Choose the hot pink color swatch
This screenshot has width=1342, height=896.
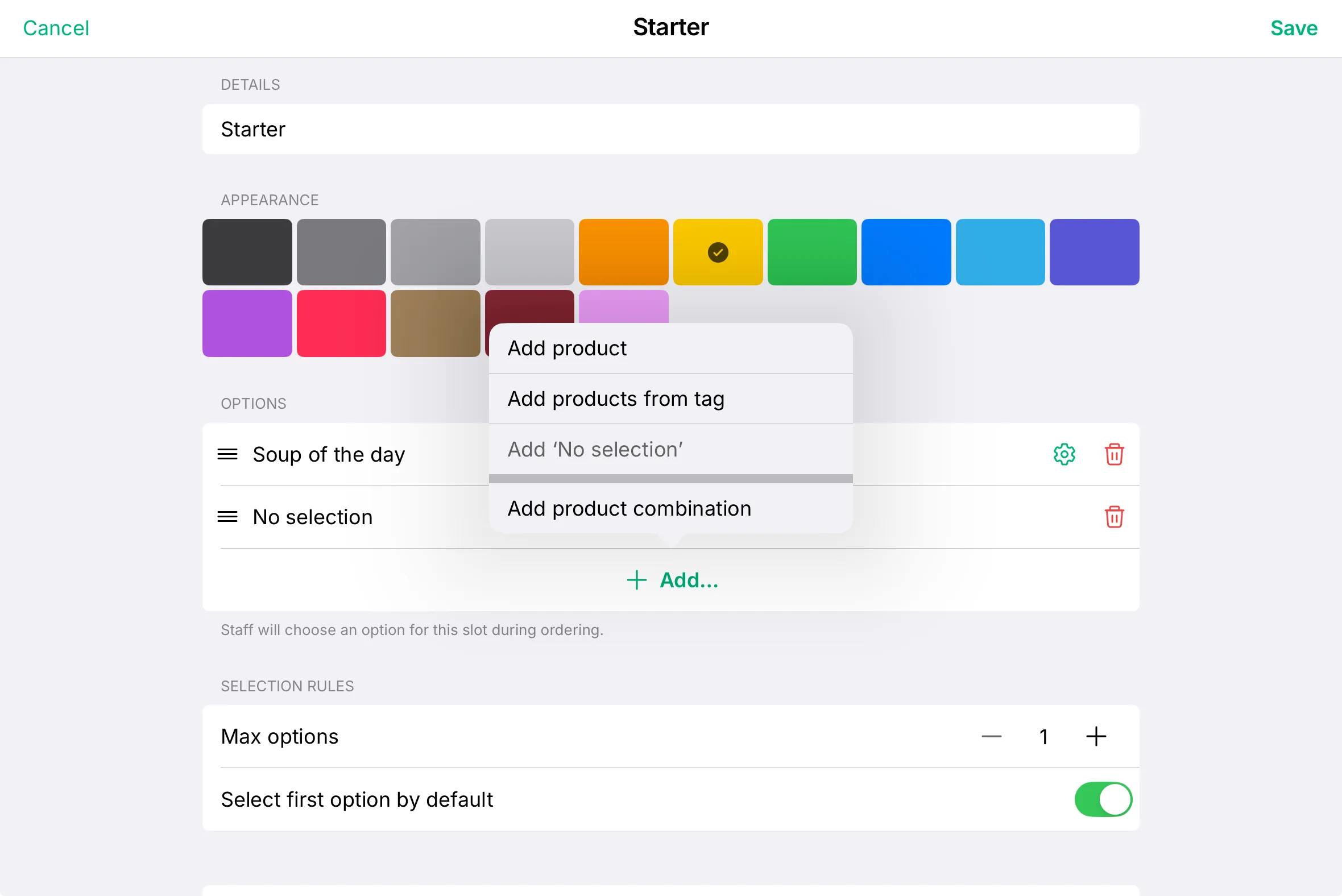(x=341, y=323)
